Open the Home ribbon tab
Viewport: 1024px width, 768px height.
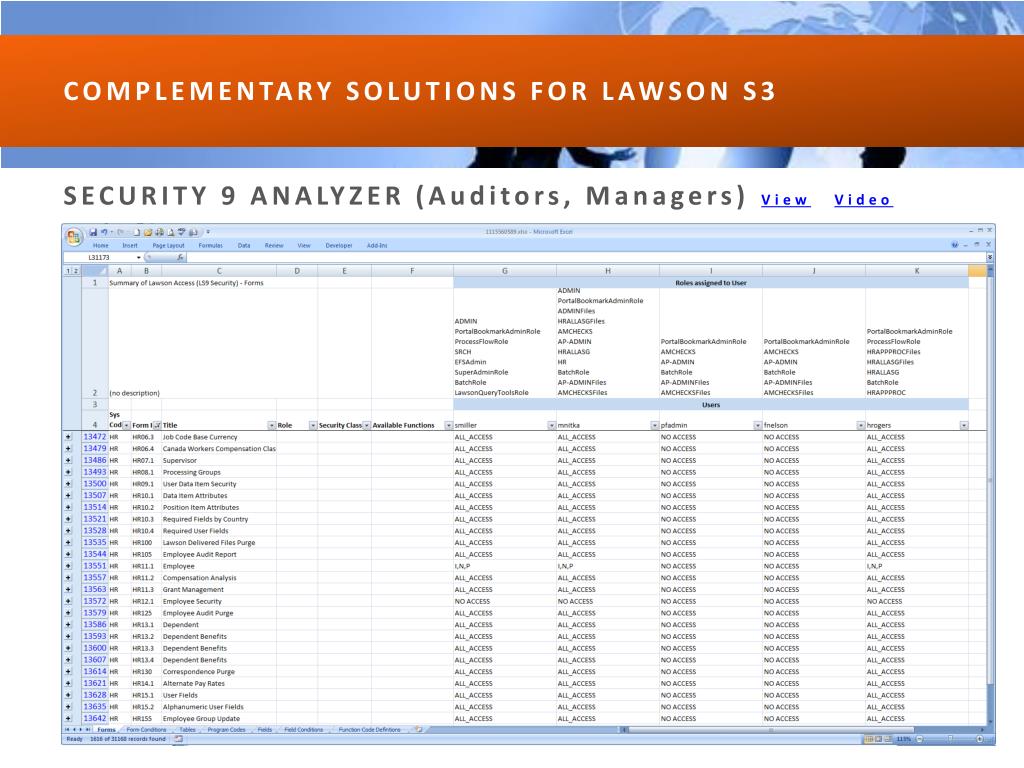pyautogui.click(x=101, y=246)
